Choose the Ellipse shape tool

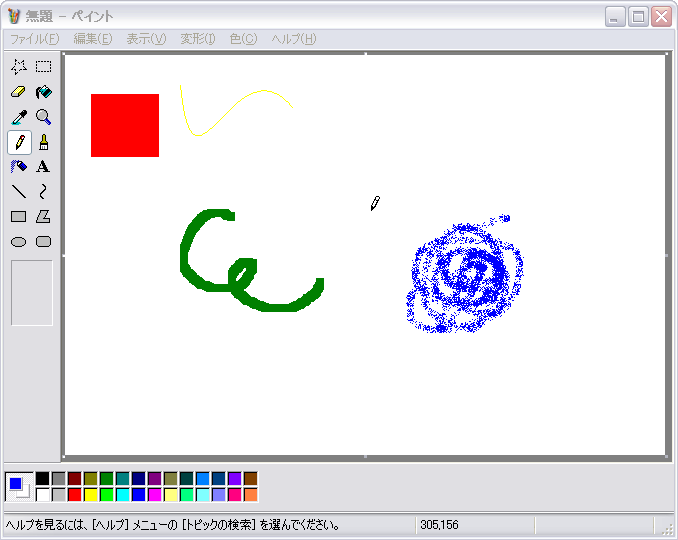click(x=19, y=242)
